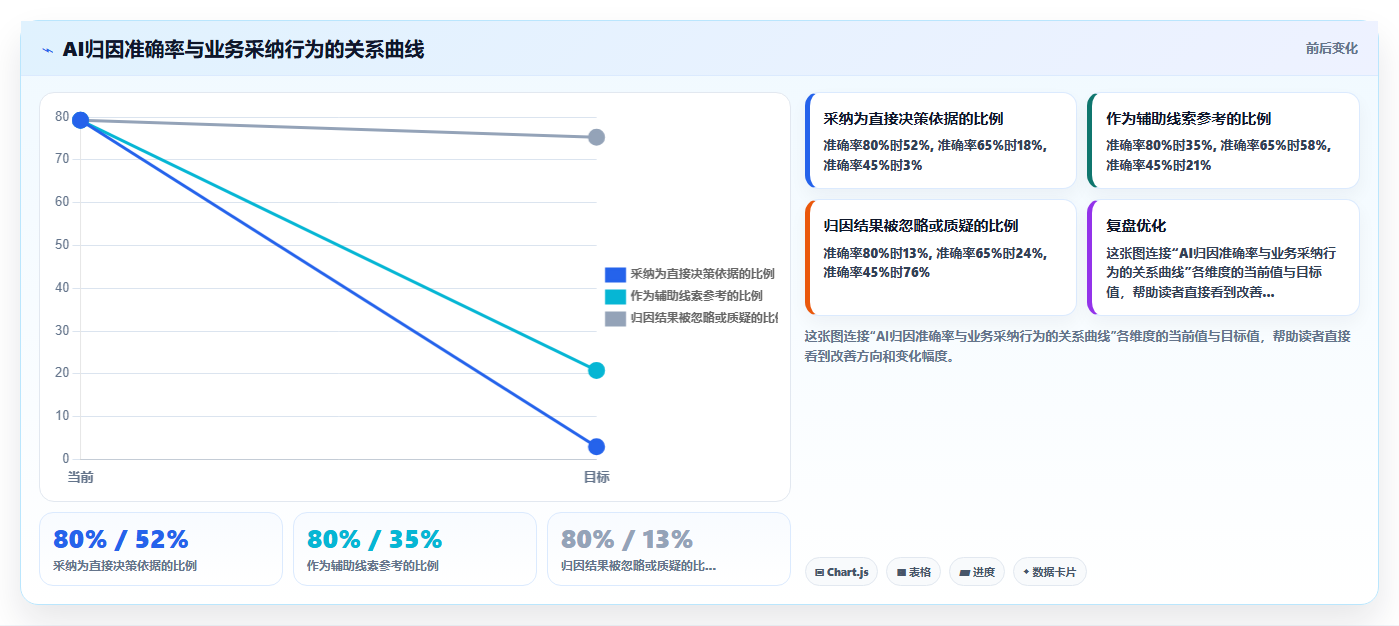Click the Chart.js tag chip
The height and width of the screenshot is (626, 1399).
(841, 572)
